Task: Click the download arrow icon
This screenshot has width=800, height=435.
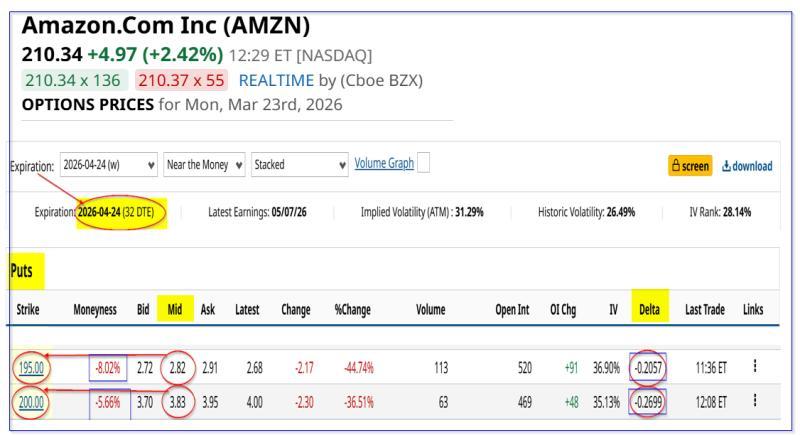Action: tap(727, 166)
